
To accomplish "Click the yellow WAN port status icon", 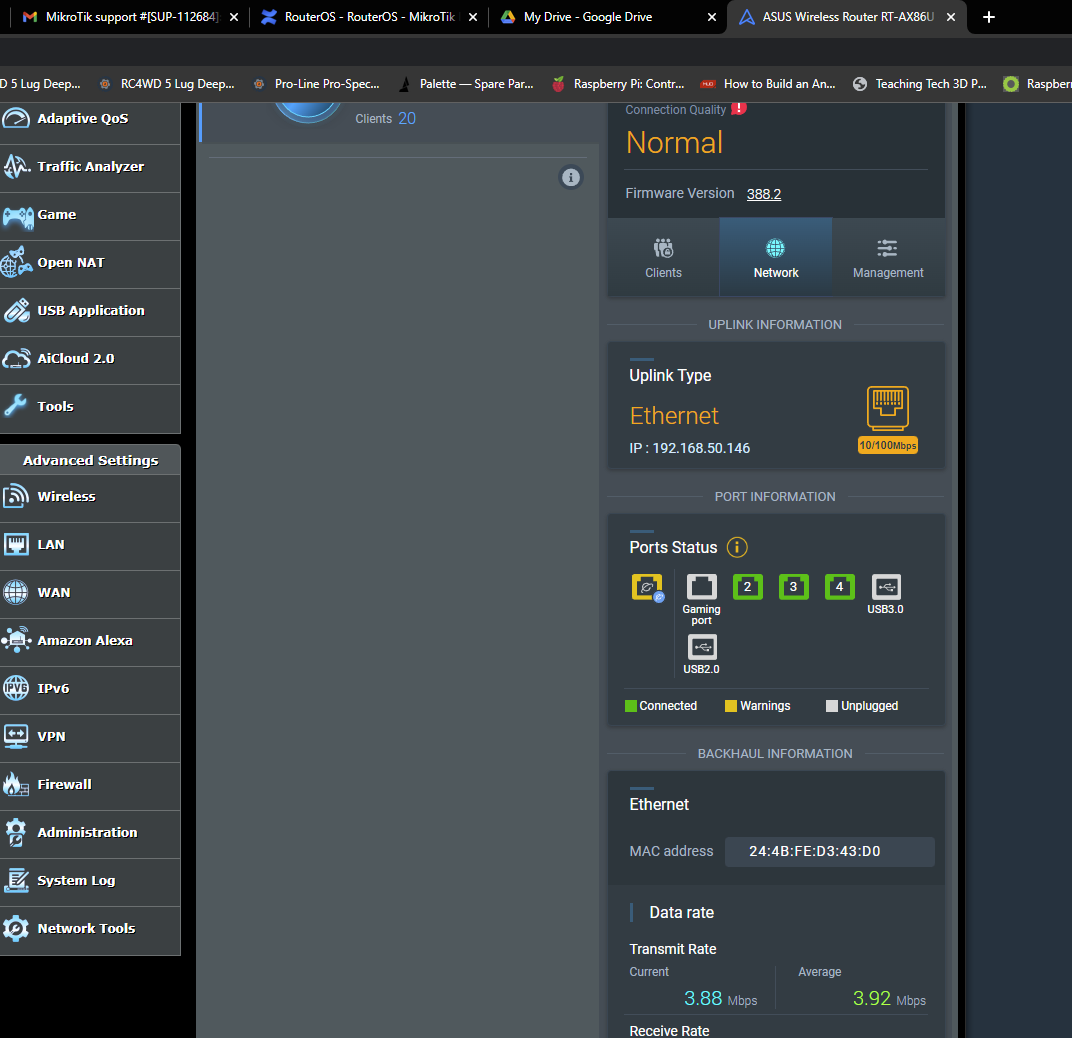I will pyautogui.click(x=647, y=587).
